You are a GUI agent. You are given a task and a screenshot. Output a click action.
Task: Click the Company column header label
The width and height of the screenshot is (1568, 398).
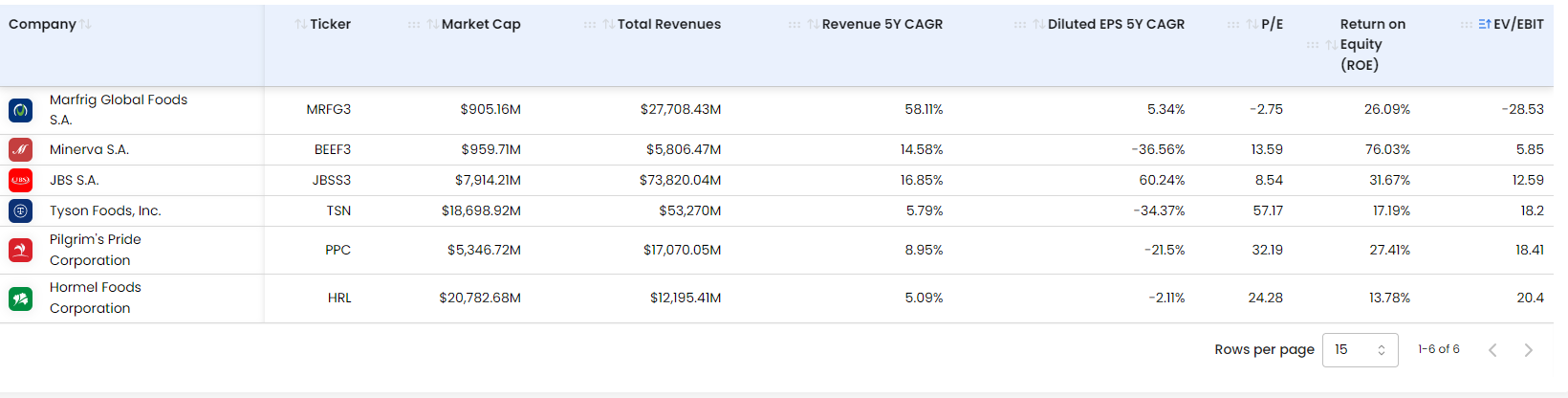(x=42, y=24)
